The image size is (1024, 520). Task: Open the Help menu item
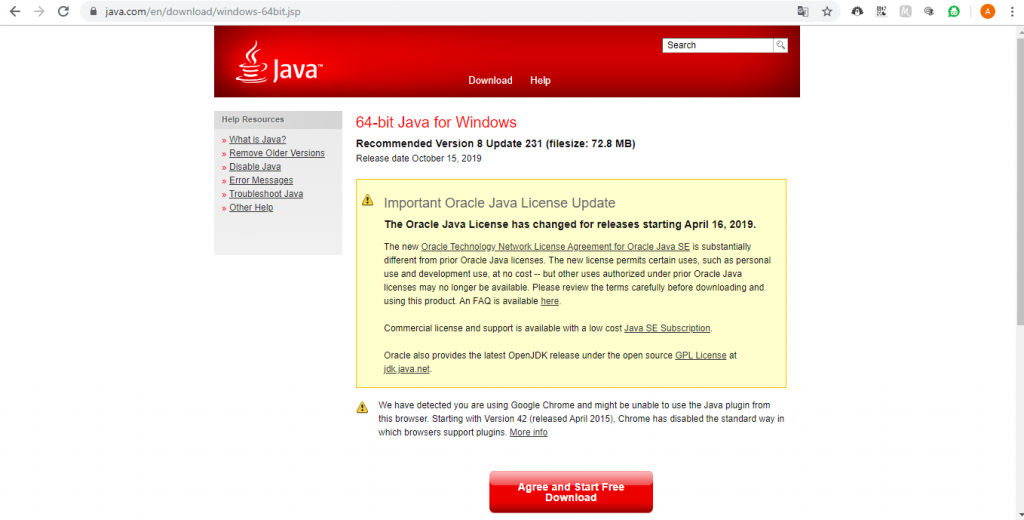click(x=540, y=80)
